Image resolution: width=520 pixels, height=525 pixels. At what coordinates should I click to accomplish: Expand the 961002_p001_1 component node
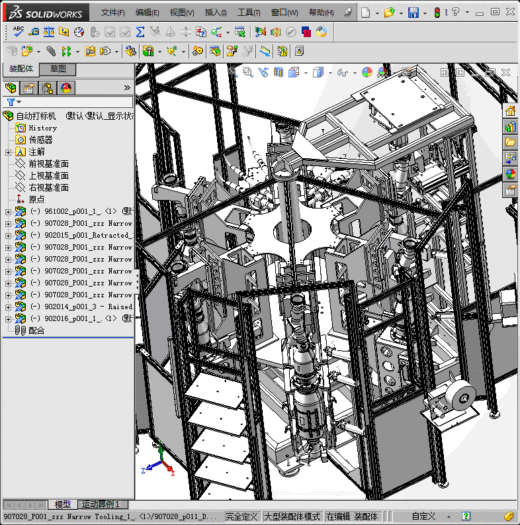pyautogui.click(x=8, y=212)
